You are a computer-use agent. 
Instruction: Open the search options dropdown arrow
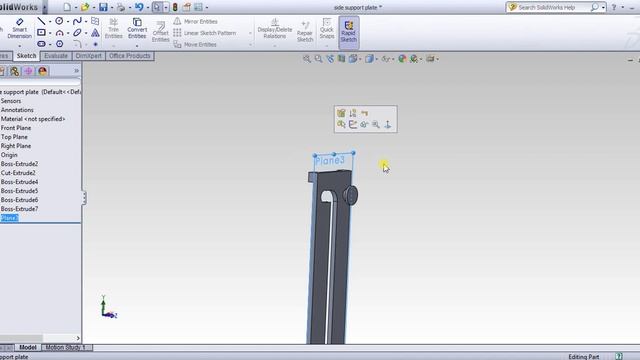point(603,7)
